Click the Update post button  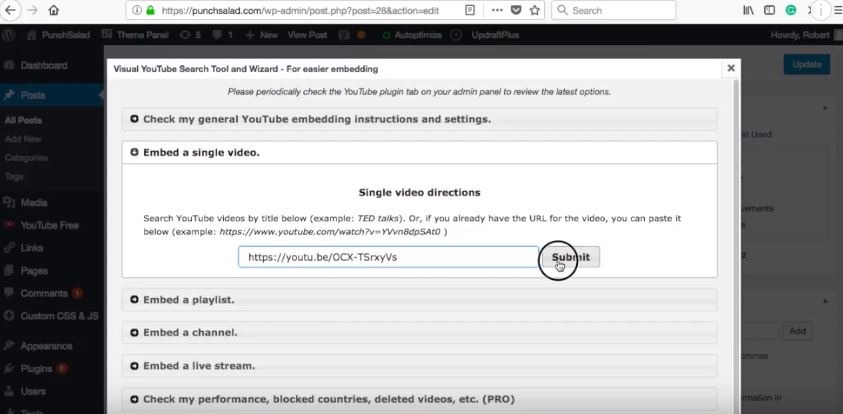tap(806, 65)
